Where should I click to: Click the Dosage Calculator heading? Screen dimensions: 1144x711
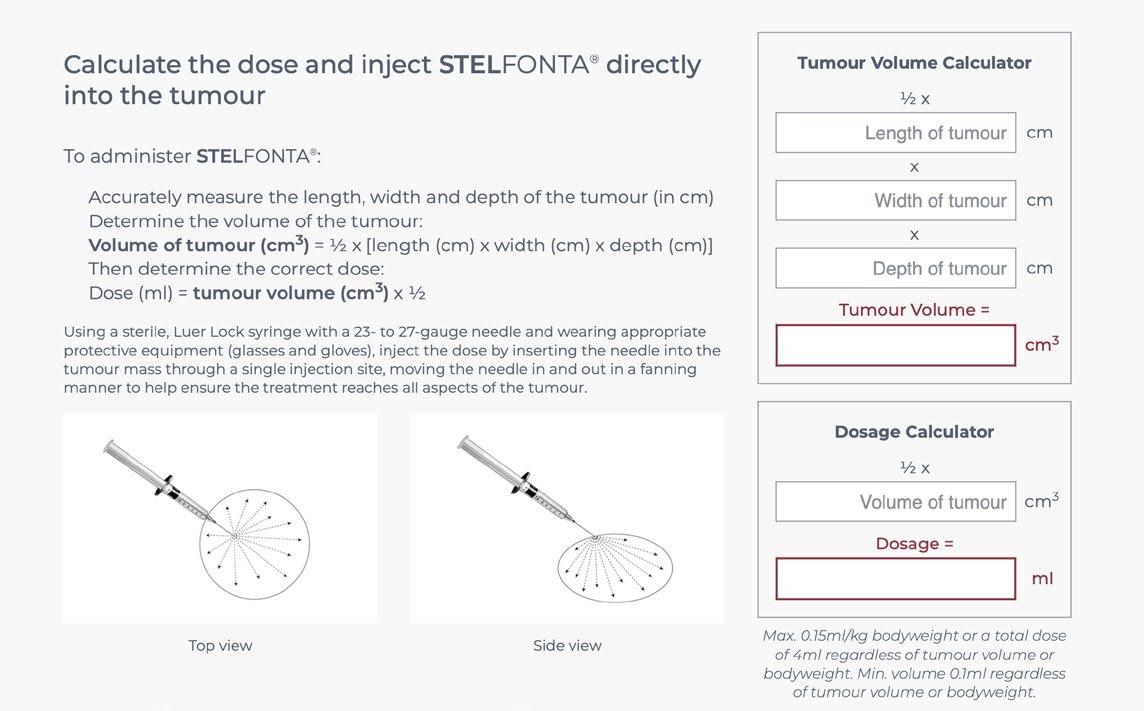tap(914, 432)
